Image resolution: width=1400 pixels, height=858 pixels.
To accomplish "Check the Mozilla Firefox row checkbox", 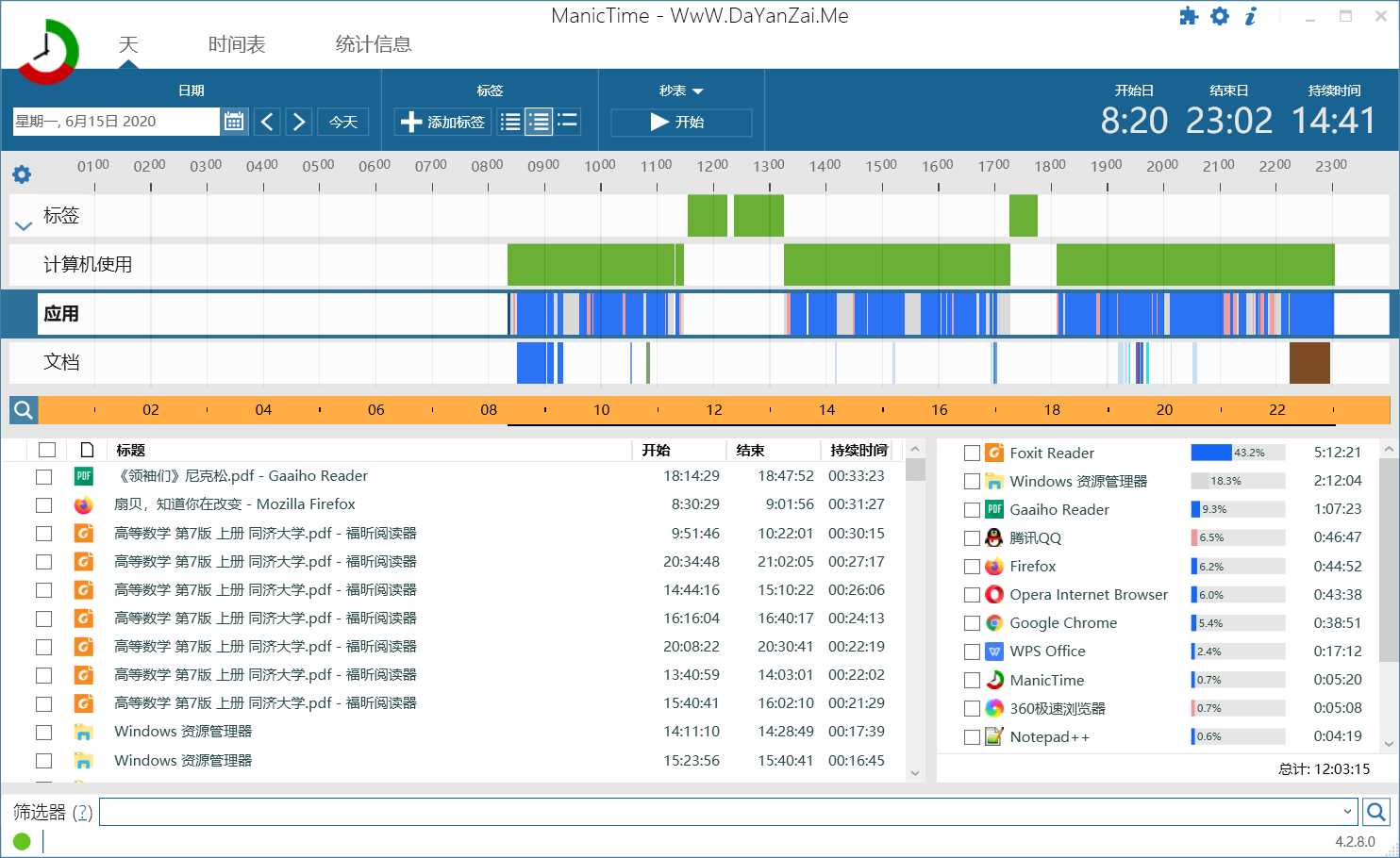I will (x=43, y=505).
